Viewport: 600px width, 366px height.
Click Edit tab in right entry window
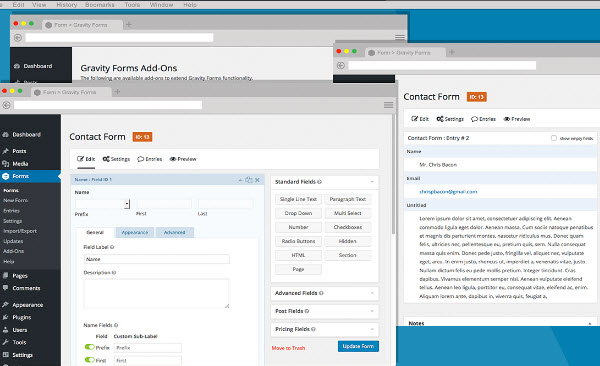420,119
